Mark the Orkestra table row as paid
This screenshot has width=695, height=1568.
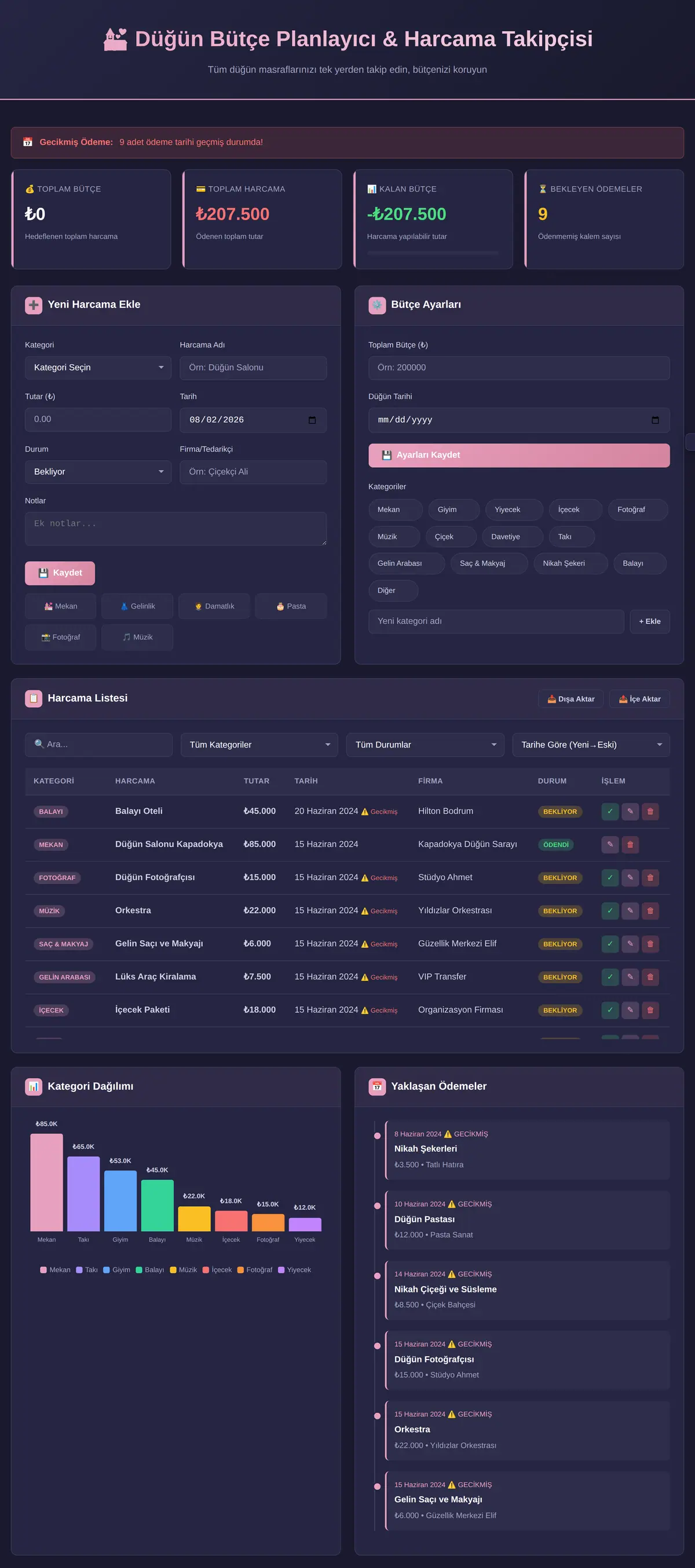[610, 911]
